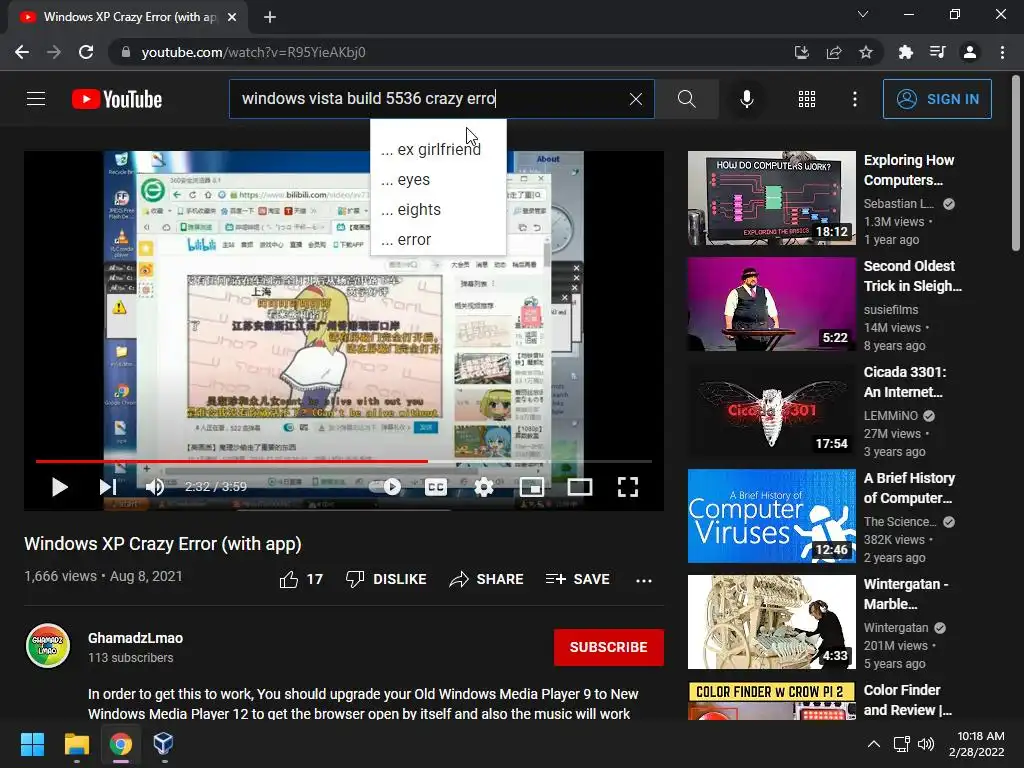
Task: Open the Chrome profile icon
Action: click(x=970, y=52)
